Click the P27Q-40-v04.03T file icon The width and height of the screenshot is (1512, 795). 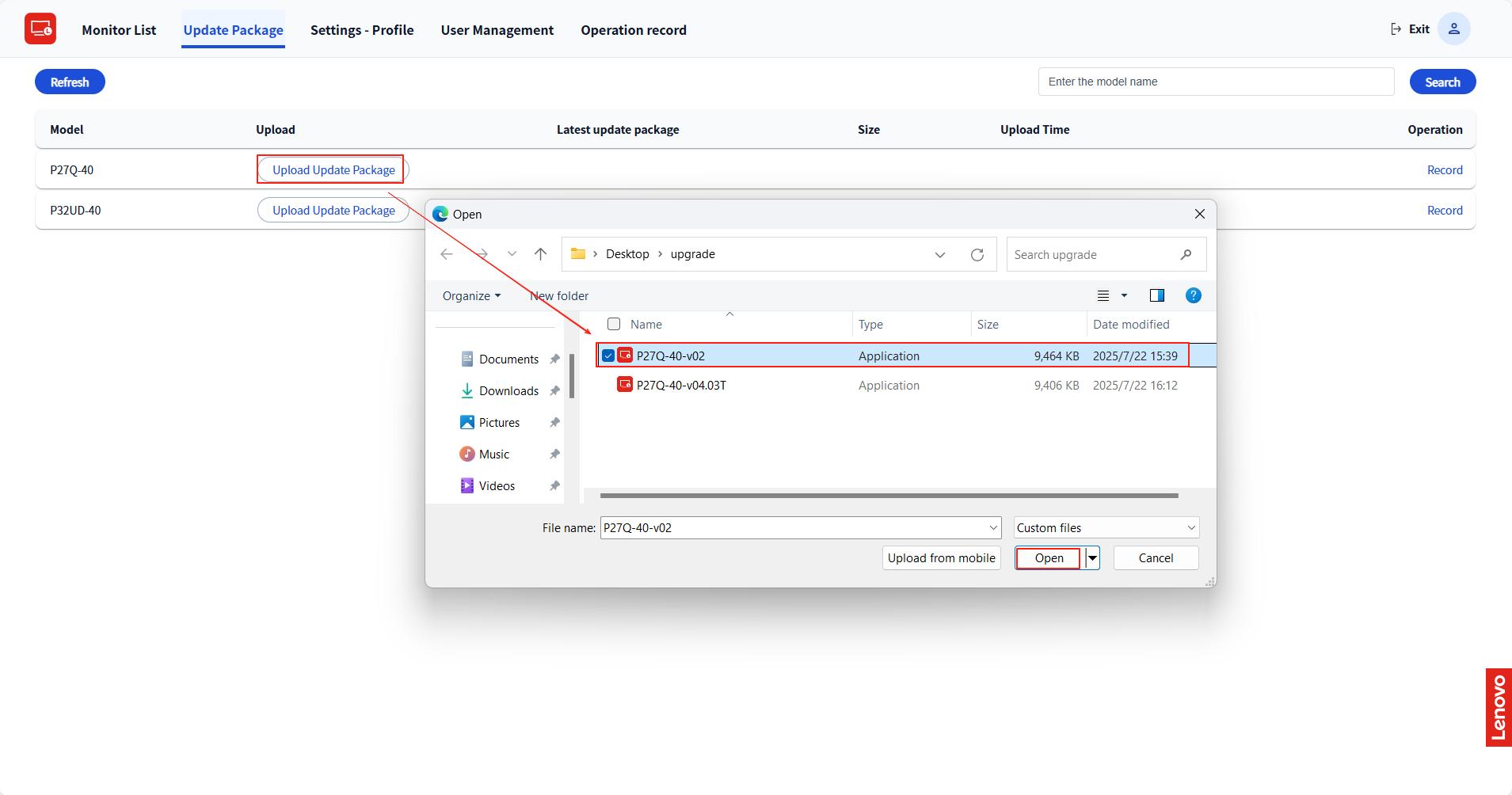(625, 385)
